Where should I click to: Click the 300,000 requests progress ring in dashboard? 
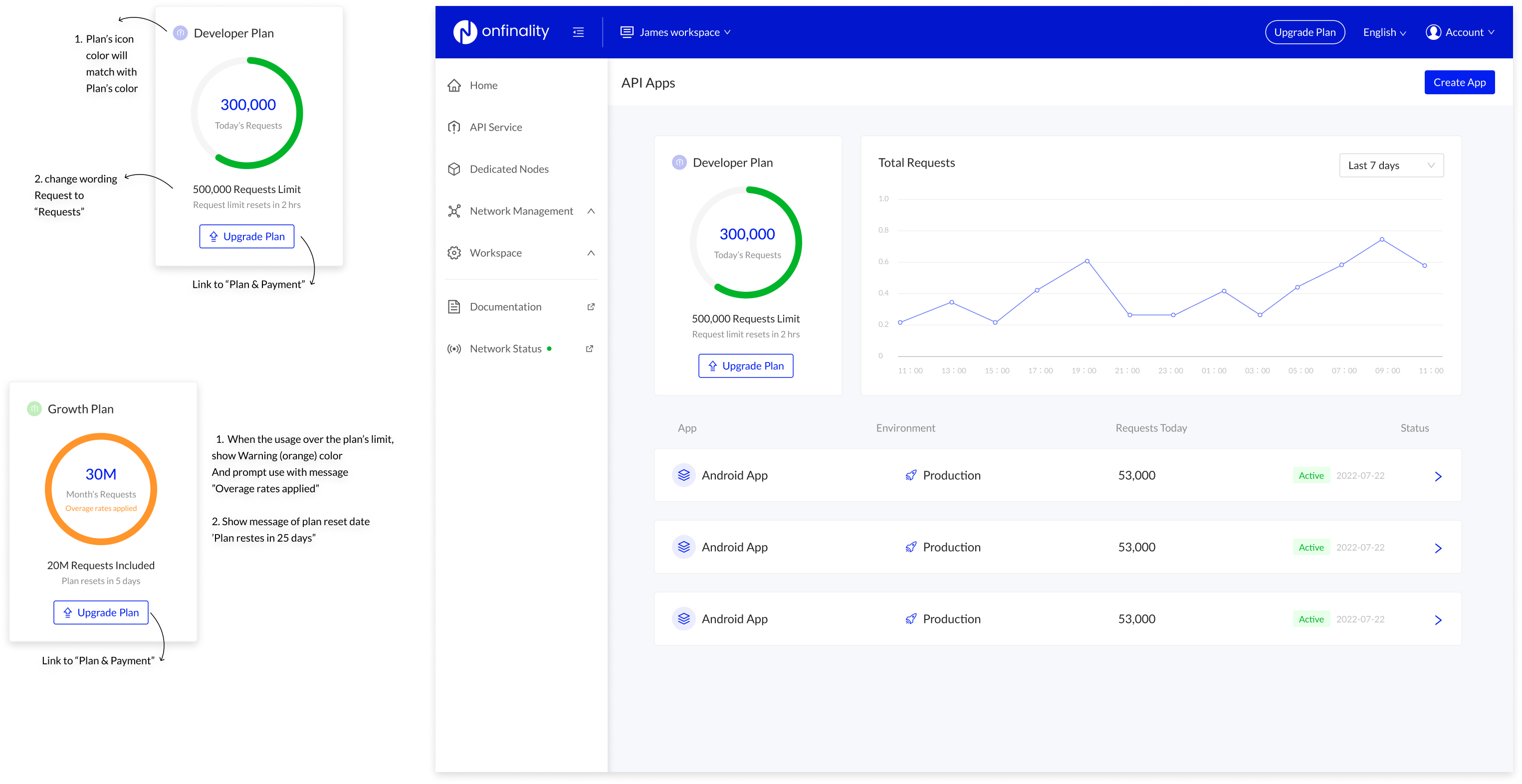pyautogui.click(x=746, y=242)
